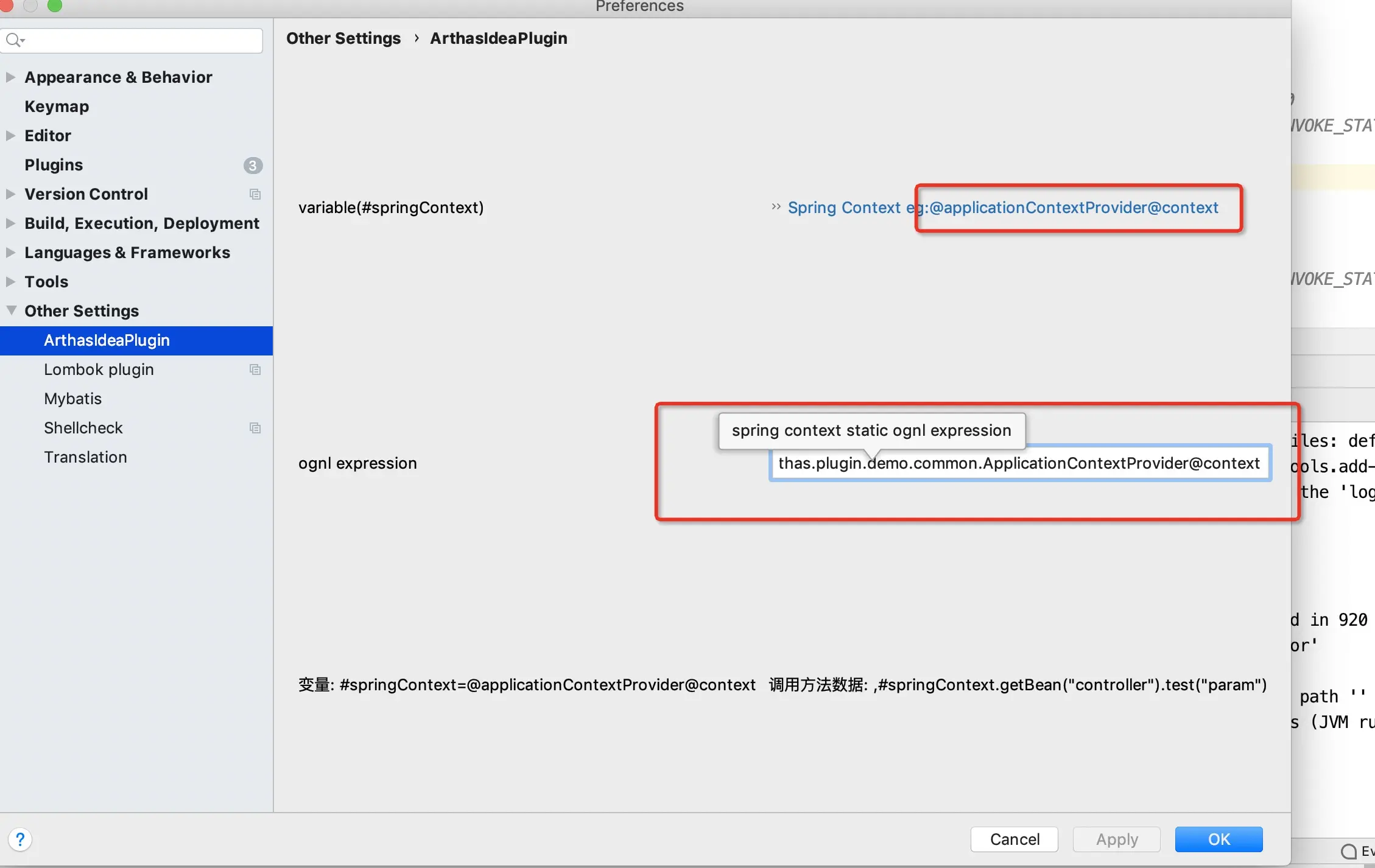Image resolution: width=1375 pixels, height=868 pixels.
Task: Expand Appearance & Behavior section
Action: 10,77
